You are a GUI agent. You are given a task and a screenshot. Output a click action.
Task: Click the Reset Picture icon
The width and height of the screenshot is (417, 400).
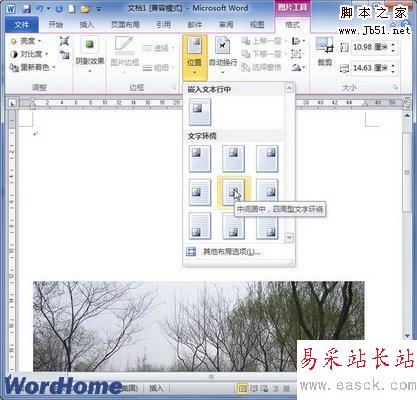point(64,54)
